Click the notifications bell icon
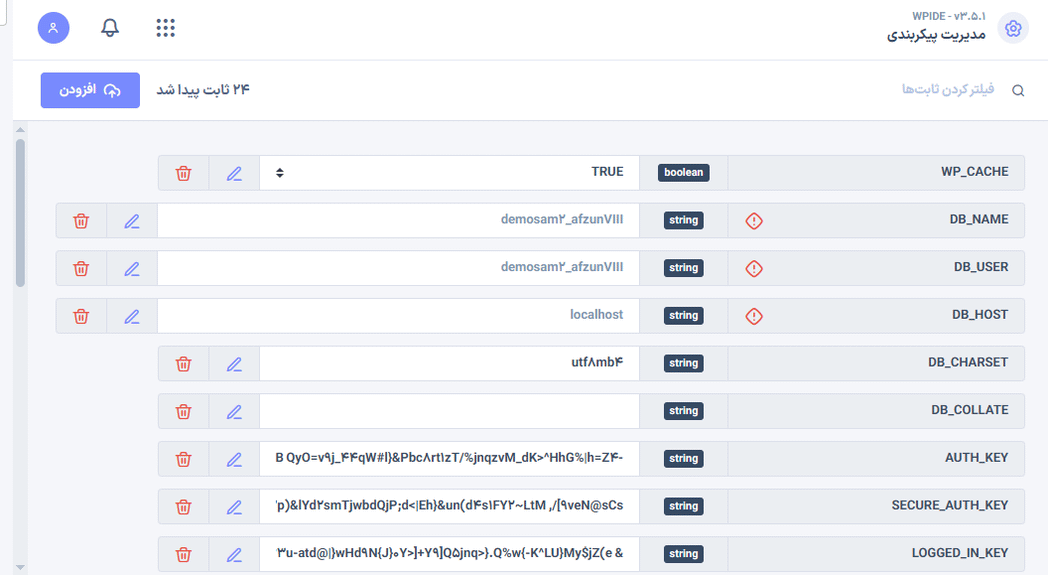This screenshot has height=575, width=1048. (x=110, y=28)
